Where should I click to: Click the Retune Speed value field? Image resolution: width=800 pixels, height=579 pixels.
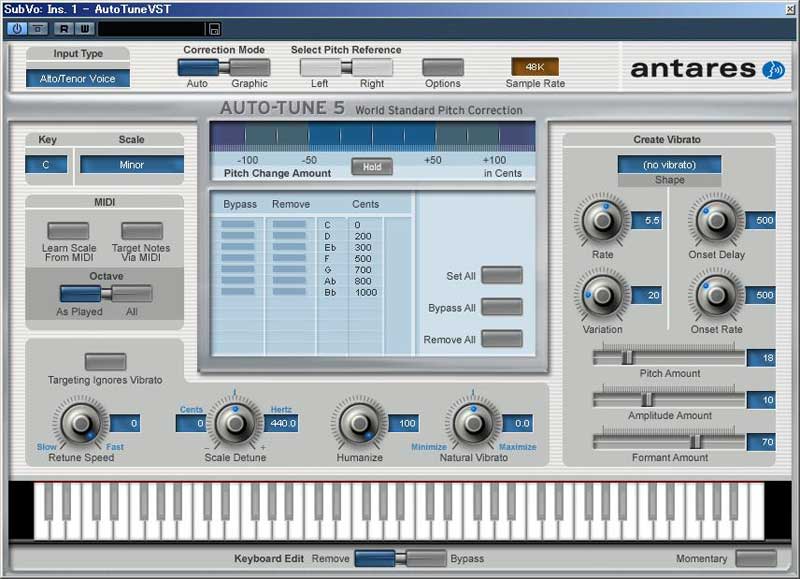[125, 423]
